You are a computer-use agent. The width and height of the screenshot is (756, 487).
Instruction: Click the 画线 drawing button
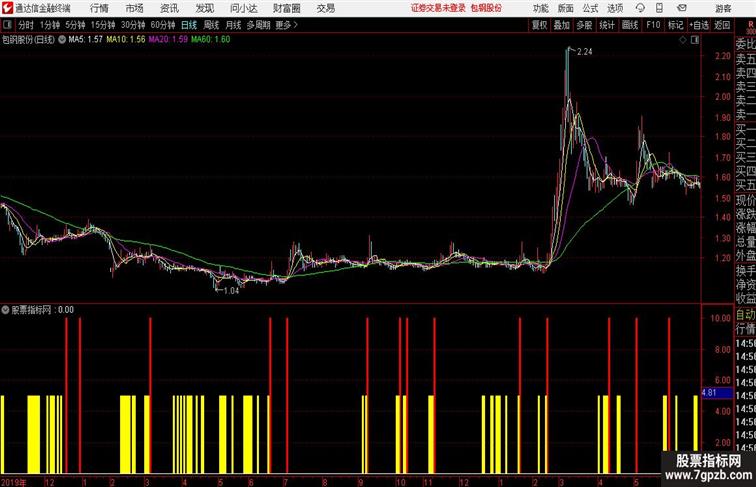click(630, 25)
